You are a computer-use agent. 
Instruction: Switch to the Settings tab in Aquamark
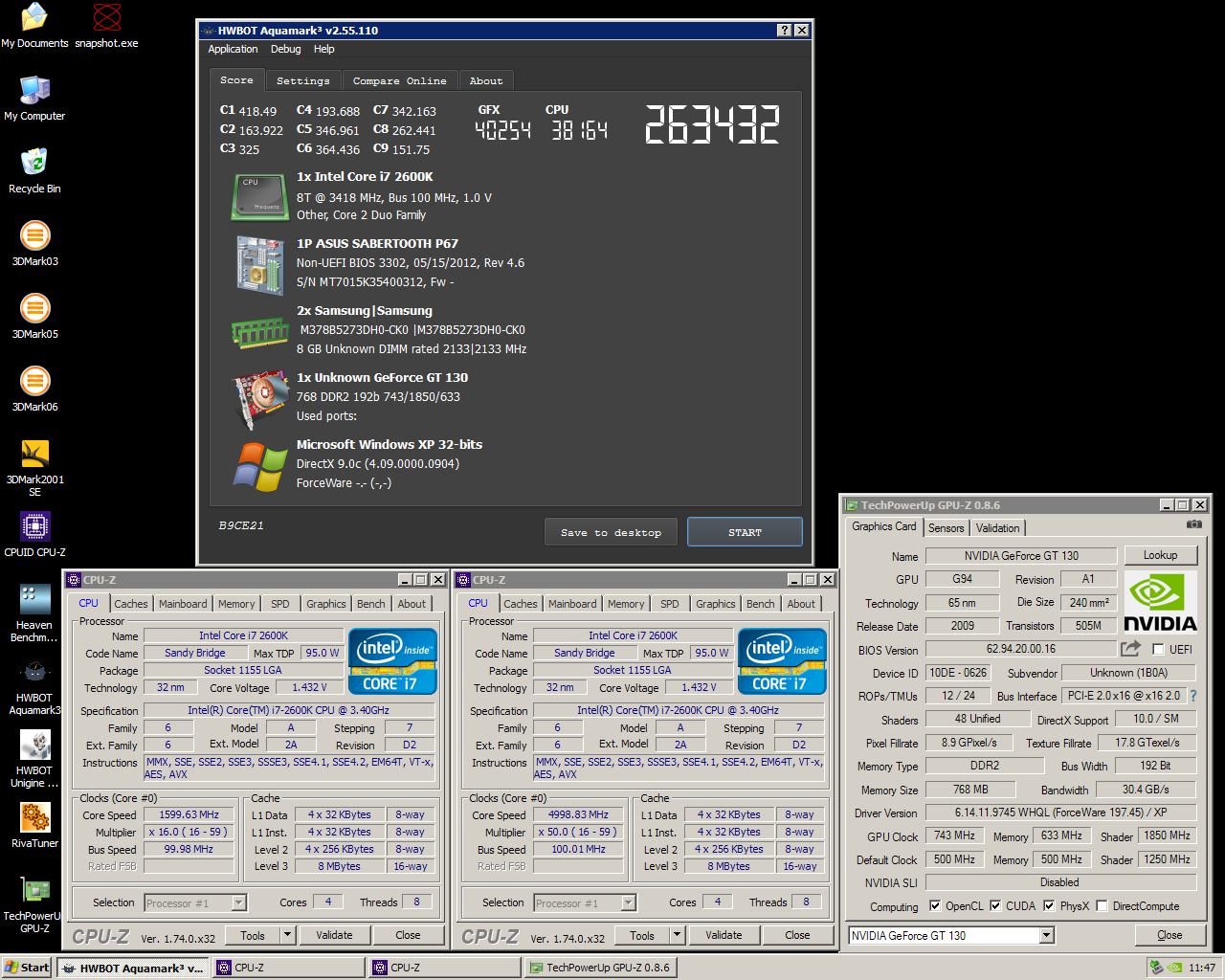pos(303,81)
